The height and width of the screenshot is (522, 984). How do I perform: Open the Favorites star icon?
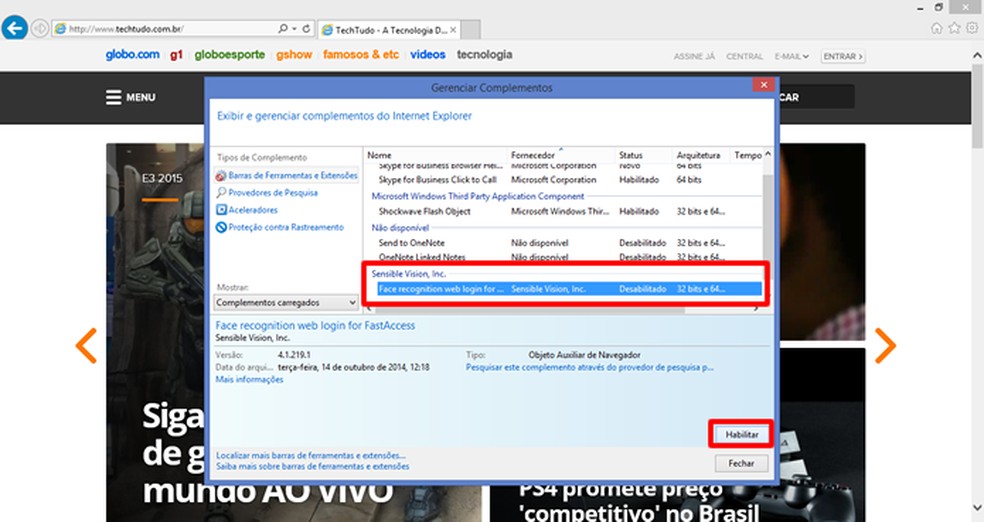(955, 28)
